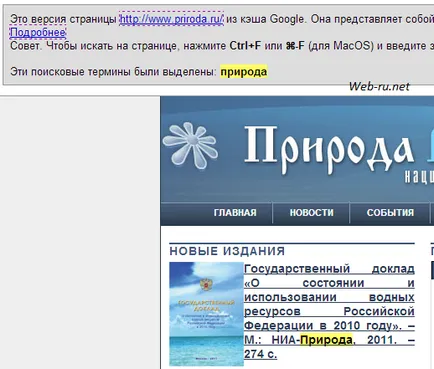Click the Подробнее link
Screen dimensions: 434x369
point(38,32)
